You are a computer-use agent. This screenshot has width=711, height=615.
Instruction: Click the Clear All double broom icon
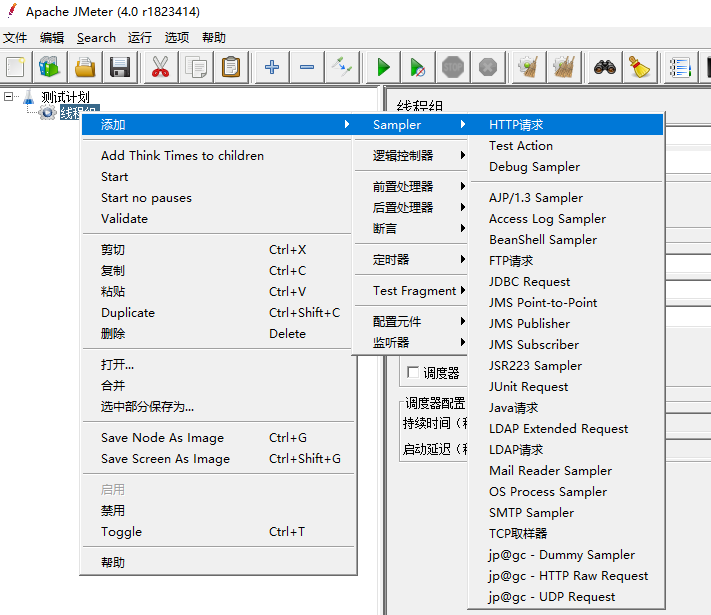(x=564, y=68)
